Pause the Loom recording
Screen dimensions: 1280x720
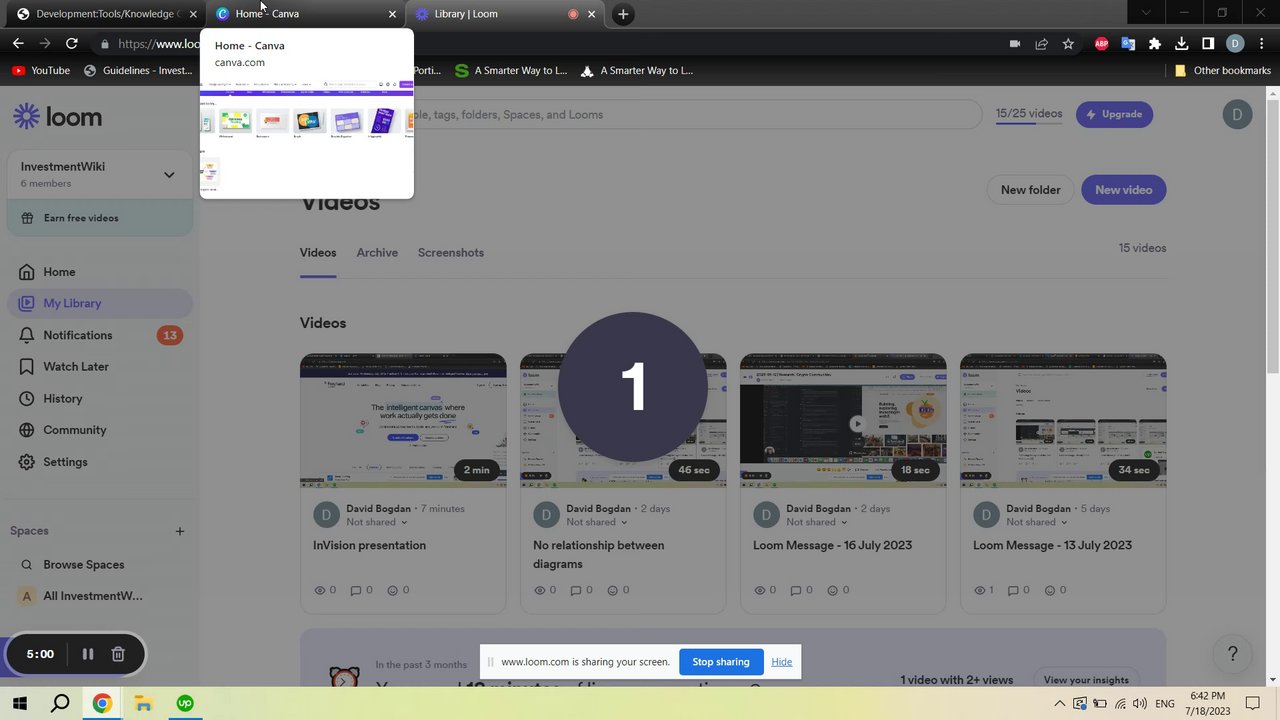tap(88, 654)
